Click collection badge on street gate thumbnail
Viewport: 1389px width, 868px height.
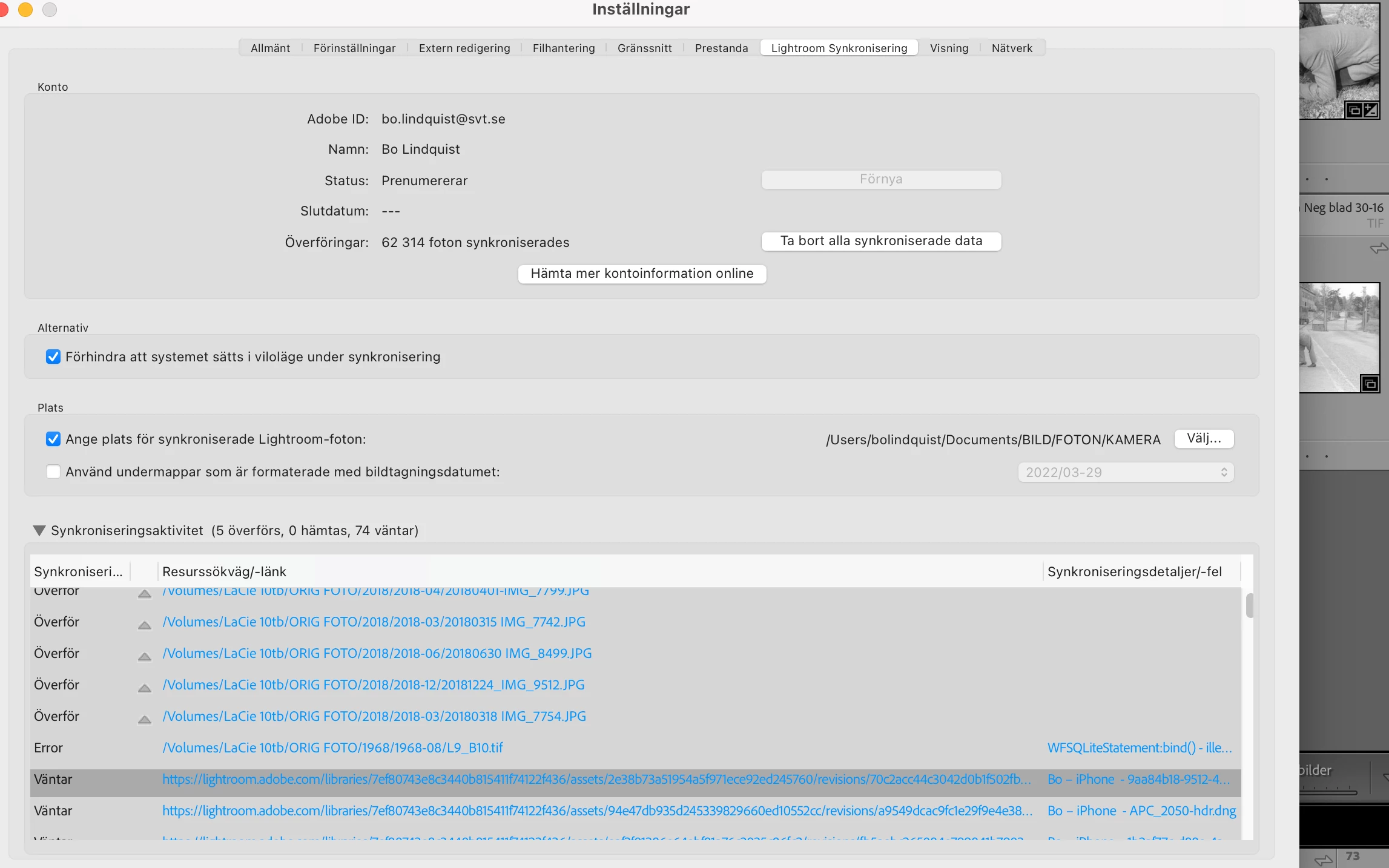coord(1370,384)
